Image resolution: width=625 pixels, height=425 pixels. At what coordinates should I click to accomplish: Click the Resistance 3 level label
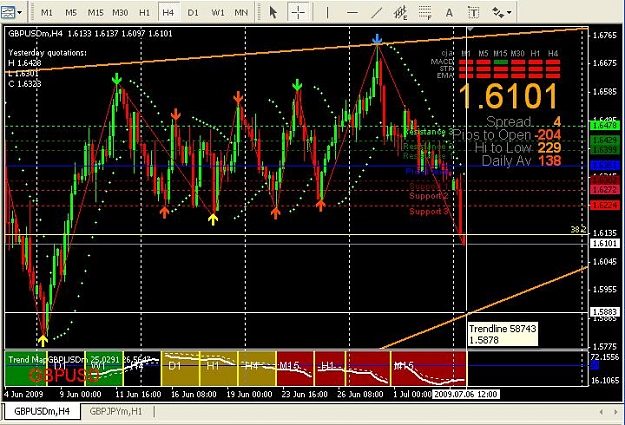coord(428,132)
